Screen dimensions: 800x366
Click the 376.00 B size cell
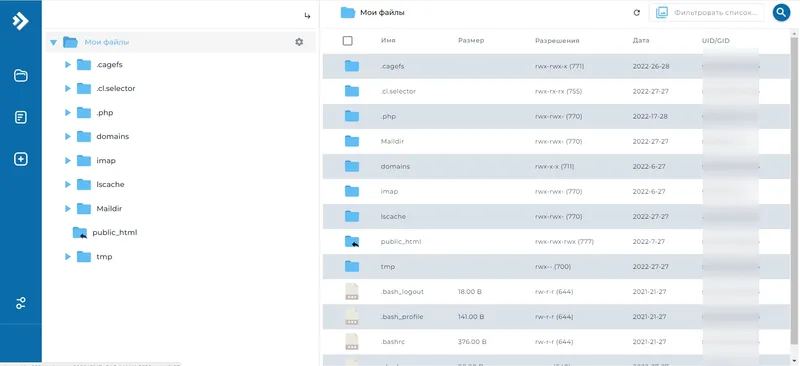pos(472,341)
